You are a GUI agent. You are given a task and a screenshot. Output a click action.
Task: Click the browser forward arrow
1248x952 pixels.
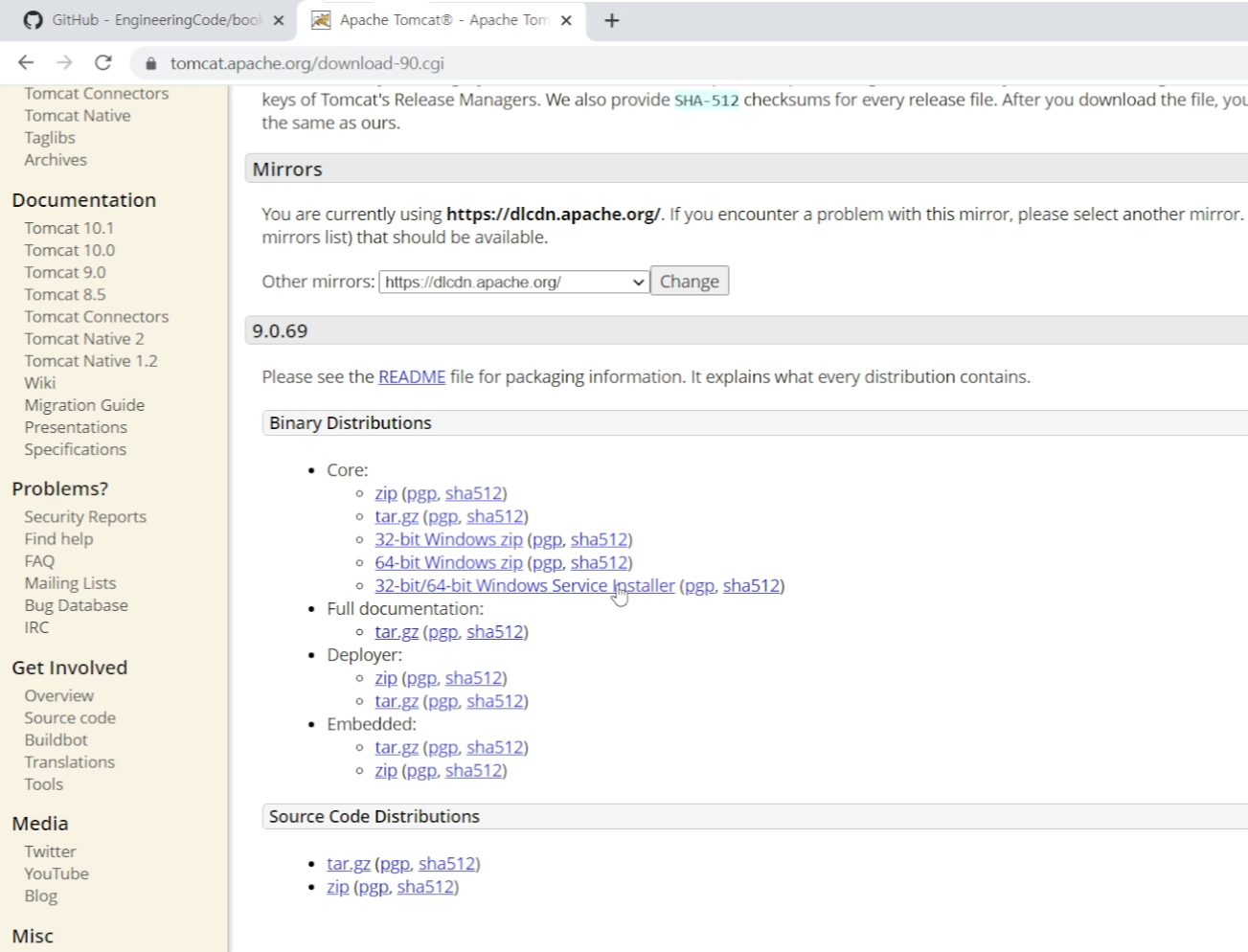[x=64, y=63]
